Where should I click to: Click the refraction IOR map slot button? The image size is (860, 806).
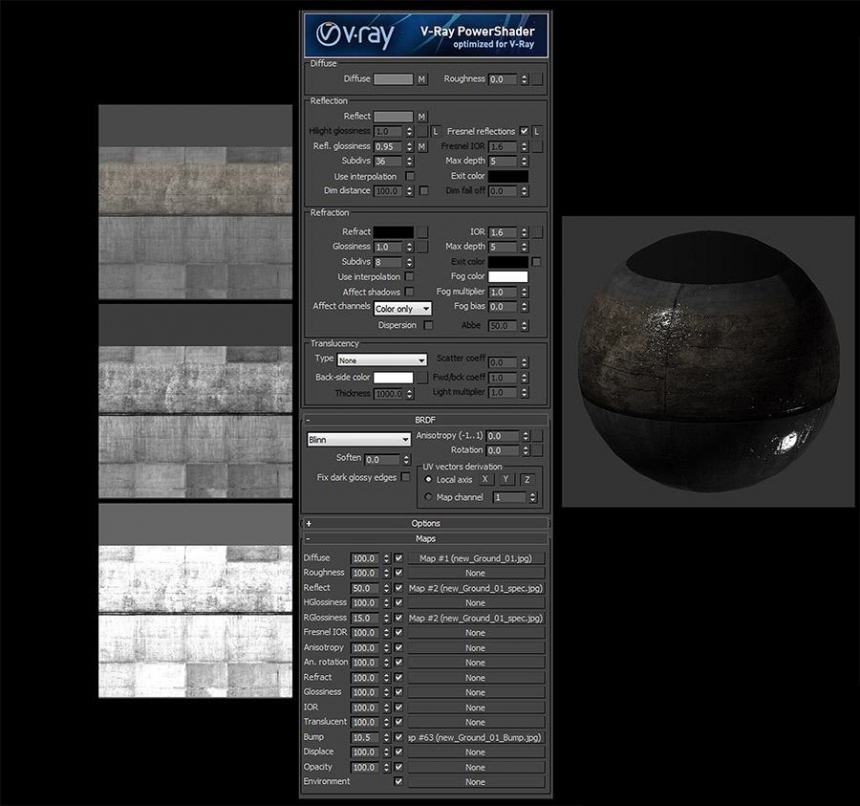[538, 232]
